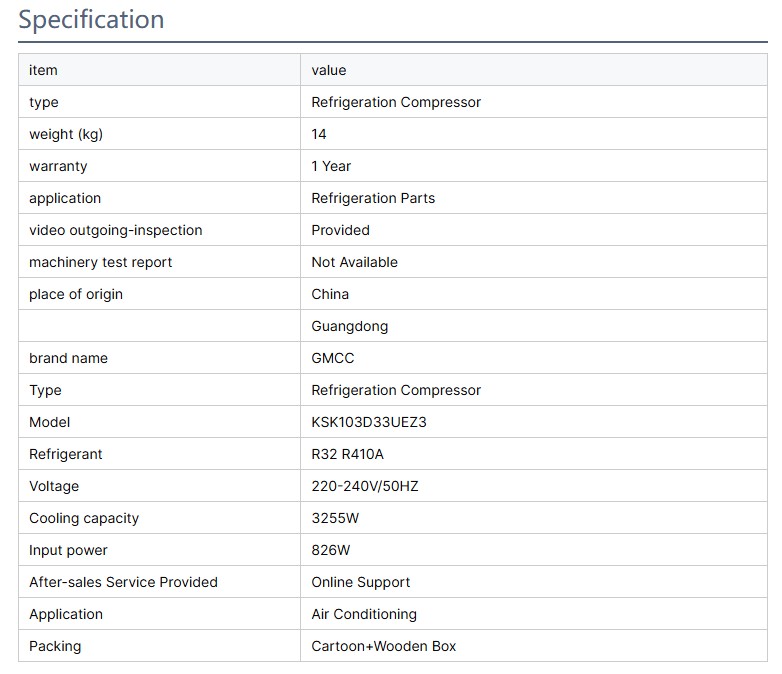
Task: Select the R32 R410A refrigerant value
Action: [347, 454]
